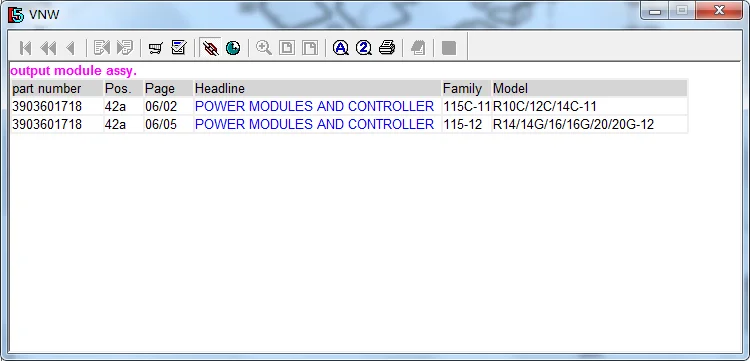Viewport: 750px width, 361px height.
Task: Click model R10C/12C/14C-11
Action: [545, 106]
